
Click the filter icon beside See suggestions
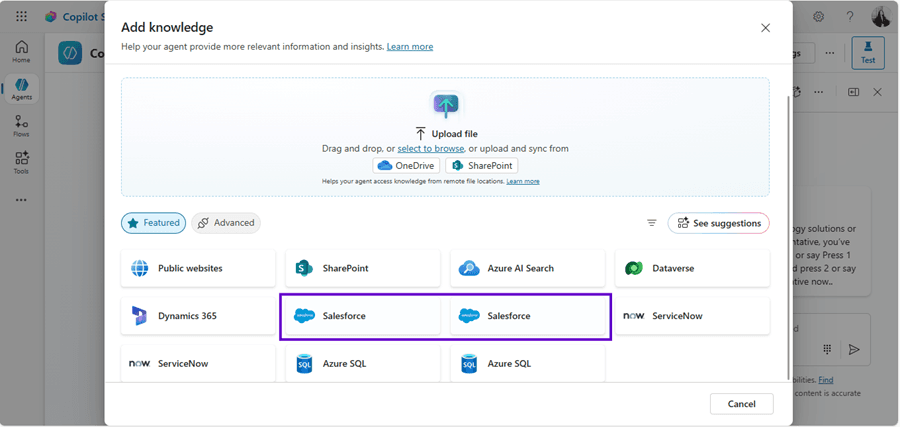coord(651,223)
